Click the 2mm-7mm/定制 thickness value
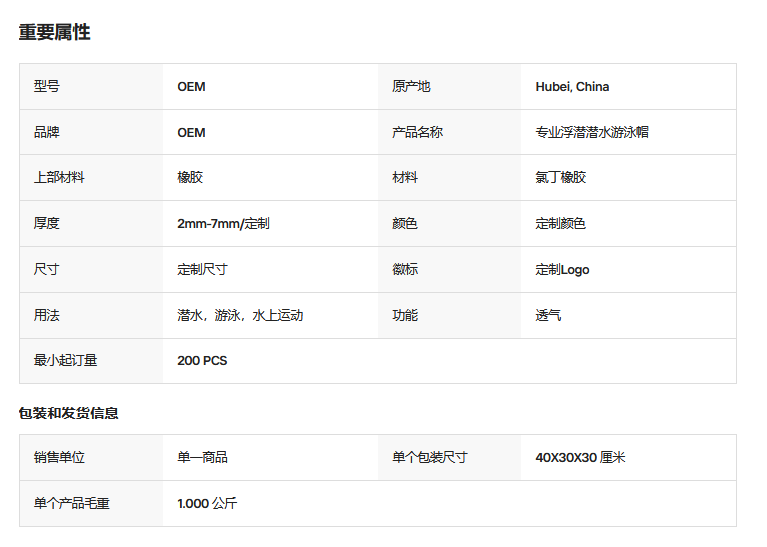 (x=223, y=224)
